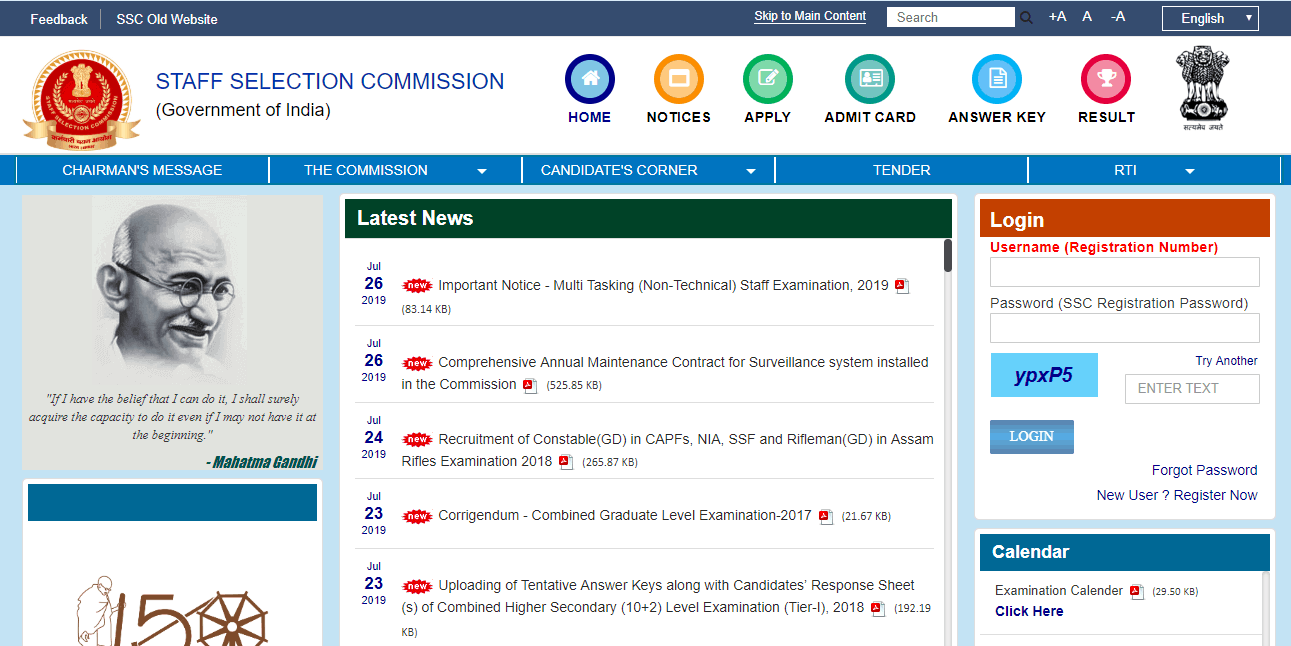Click the search magnifier icon
1291x646 pixels.
1026,18
